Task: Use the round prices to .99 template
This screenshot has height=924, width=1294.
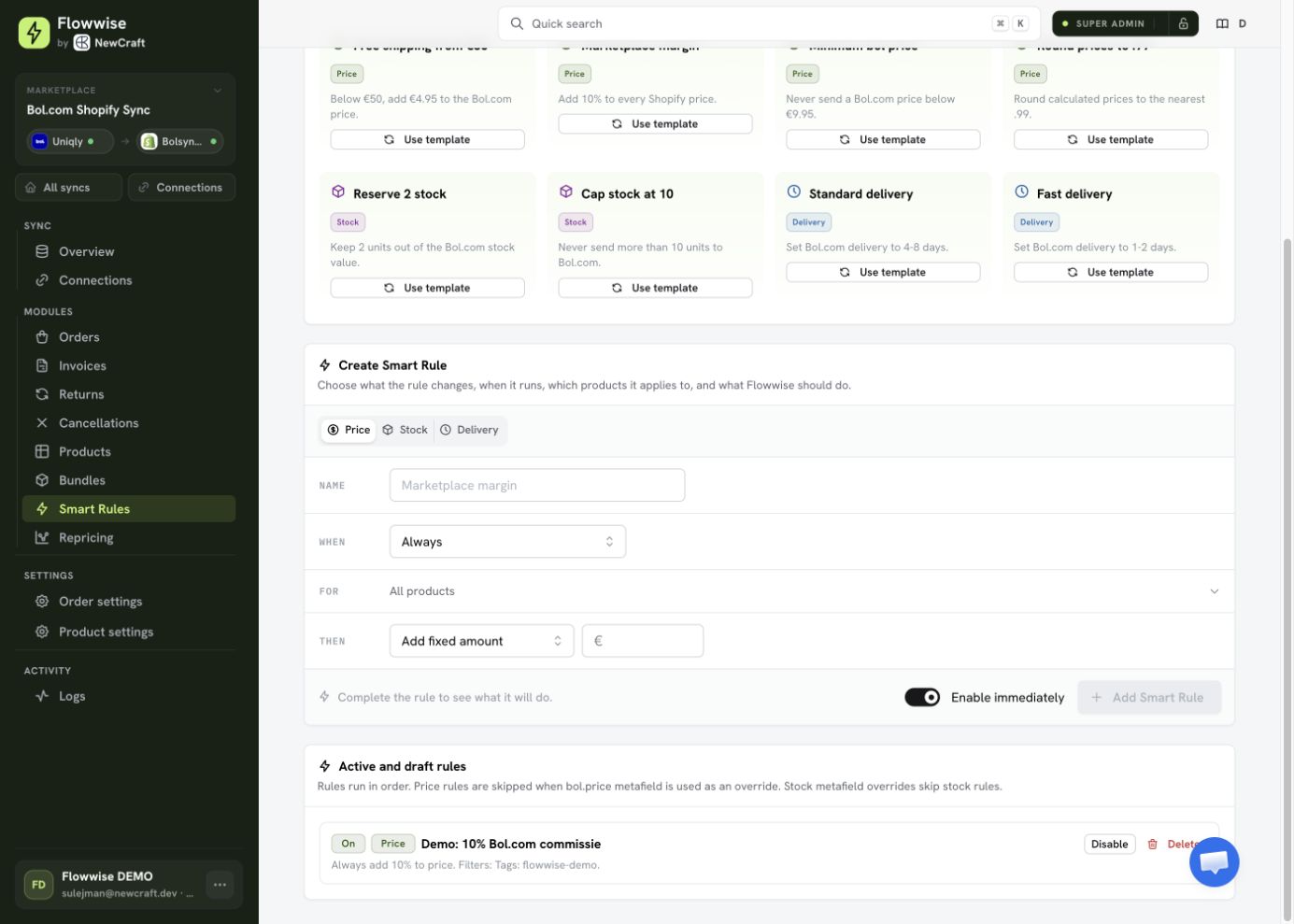Action: pos(1111,139)
